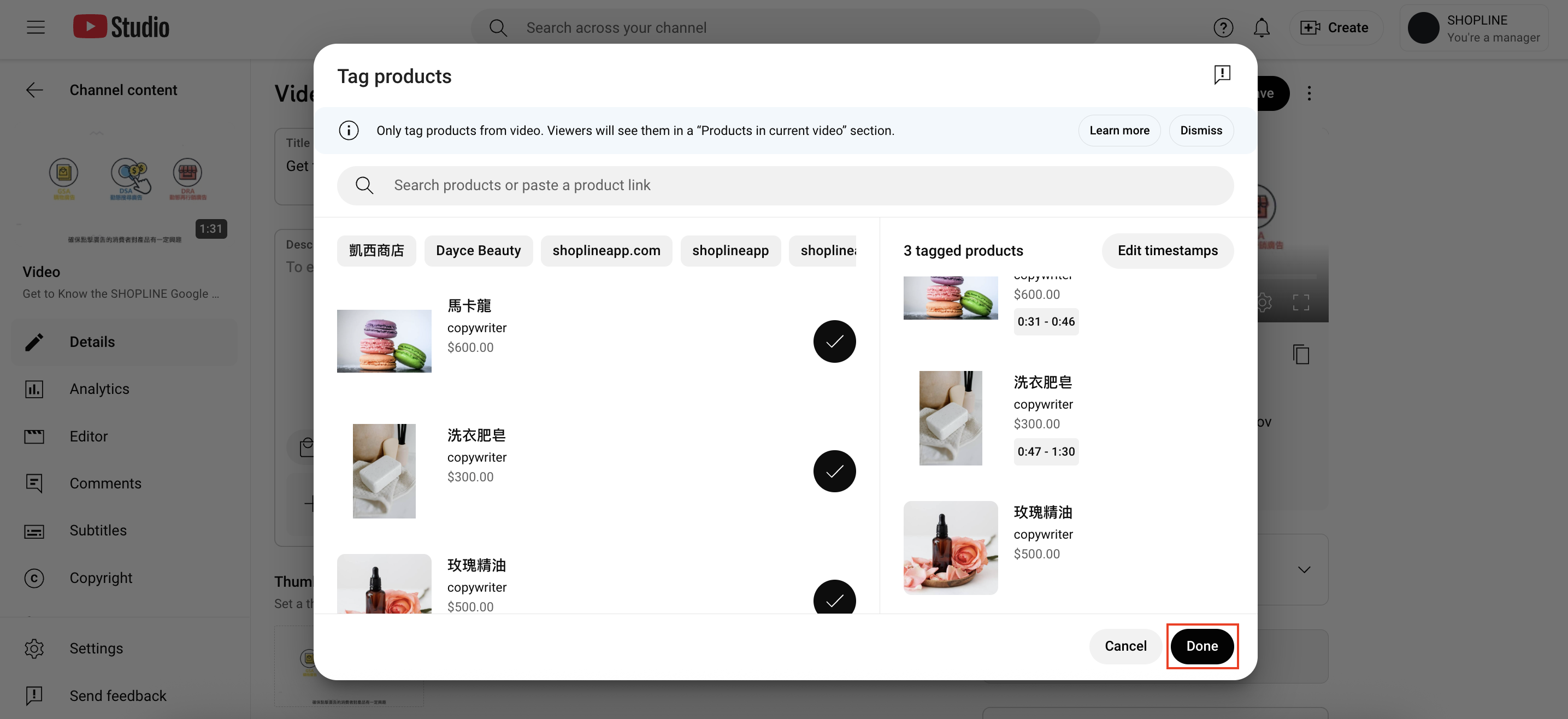Viewport: 1568px width, 719px height.
Task: Open Settings in the sidebar
Action: tap(124, 649)
